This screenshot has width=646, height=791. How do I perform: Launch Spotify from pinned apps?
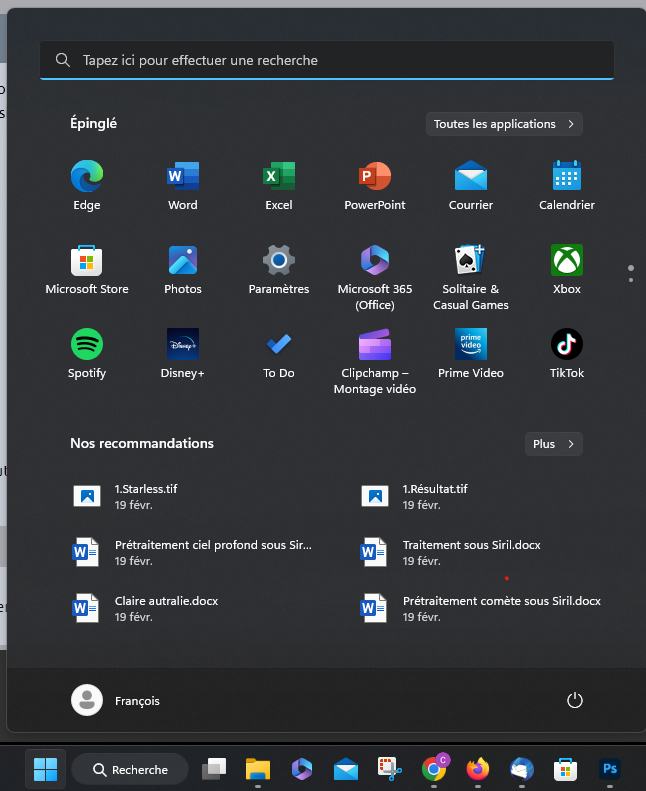click(x=87, y=354)
